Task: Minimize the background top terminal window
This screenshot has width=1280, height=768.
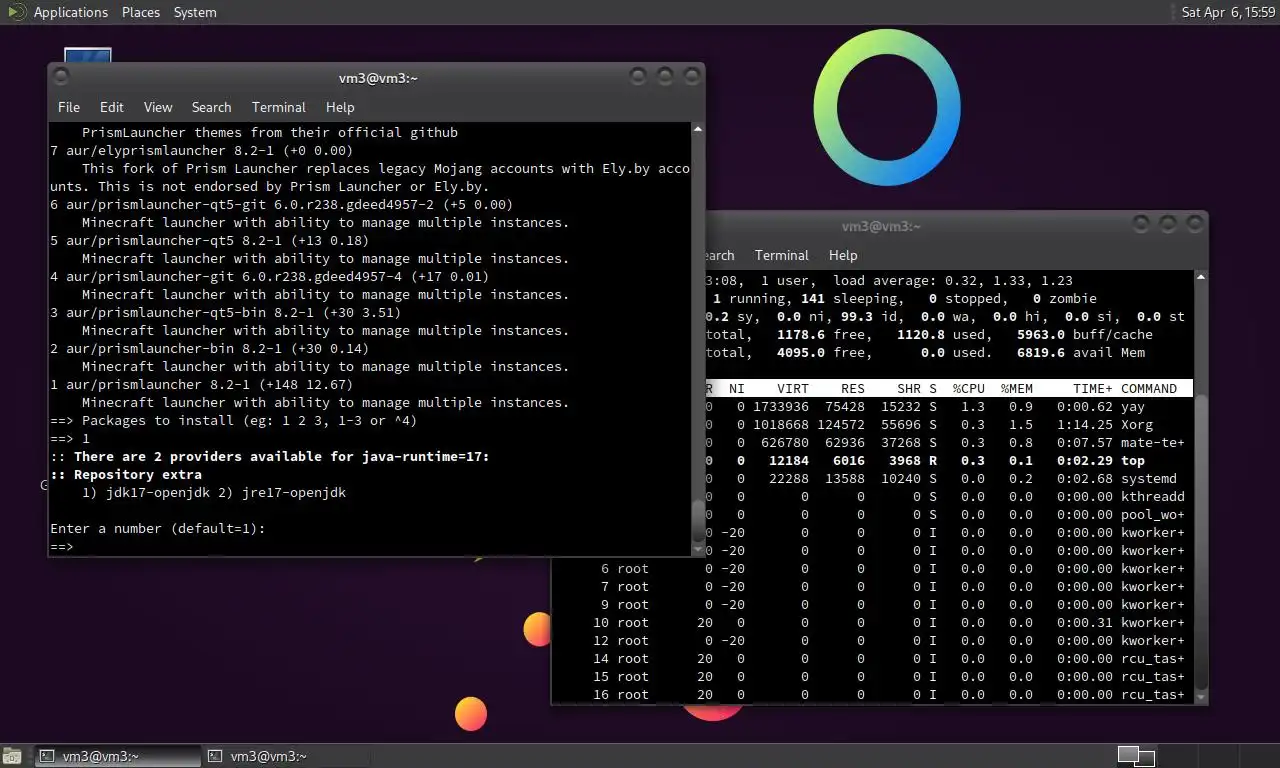Action: (1141, 224)
